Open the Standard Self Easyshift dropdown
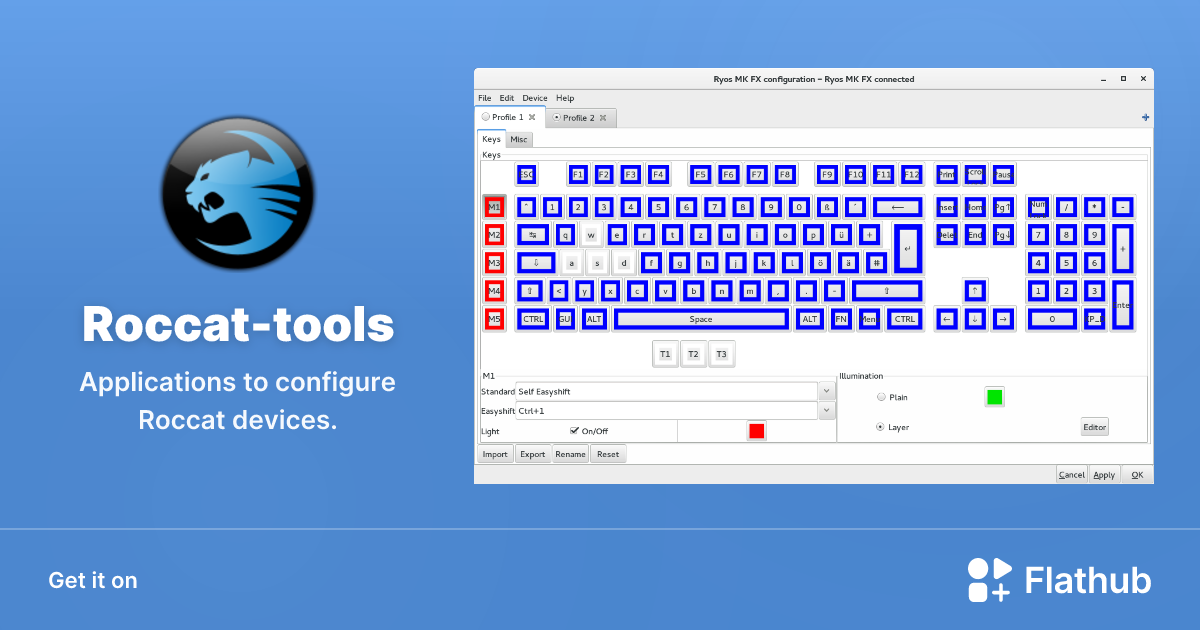 click(826, 391)
